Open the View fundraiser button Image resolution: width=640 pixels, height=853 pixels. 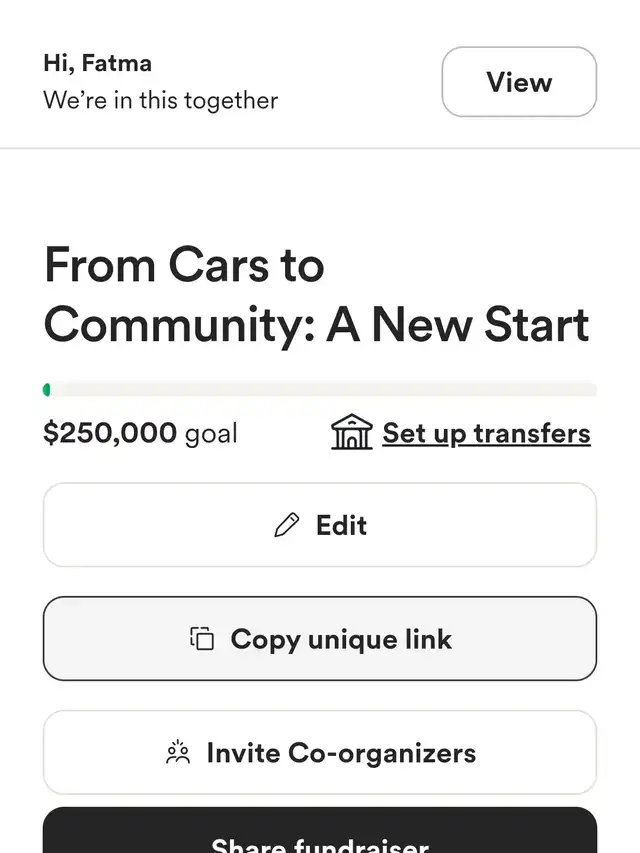[x=519, y=82]
